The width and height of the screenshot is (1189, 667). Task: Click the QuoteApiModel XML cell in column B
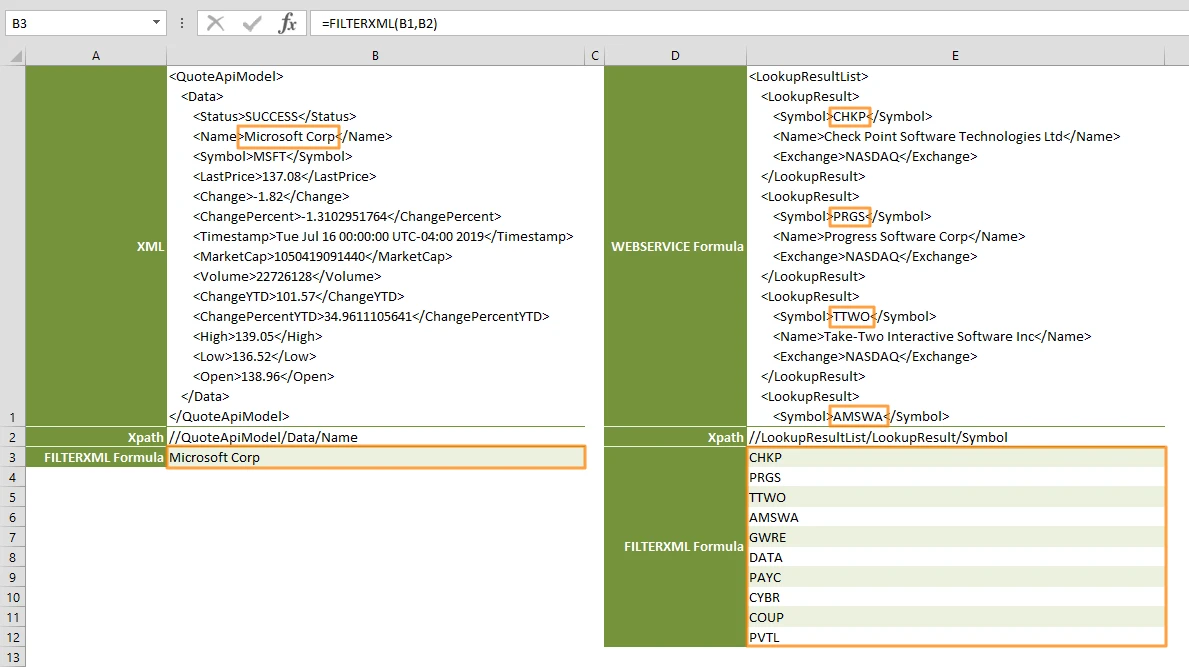(376, 246)
